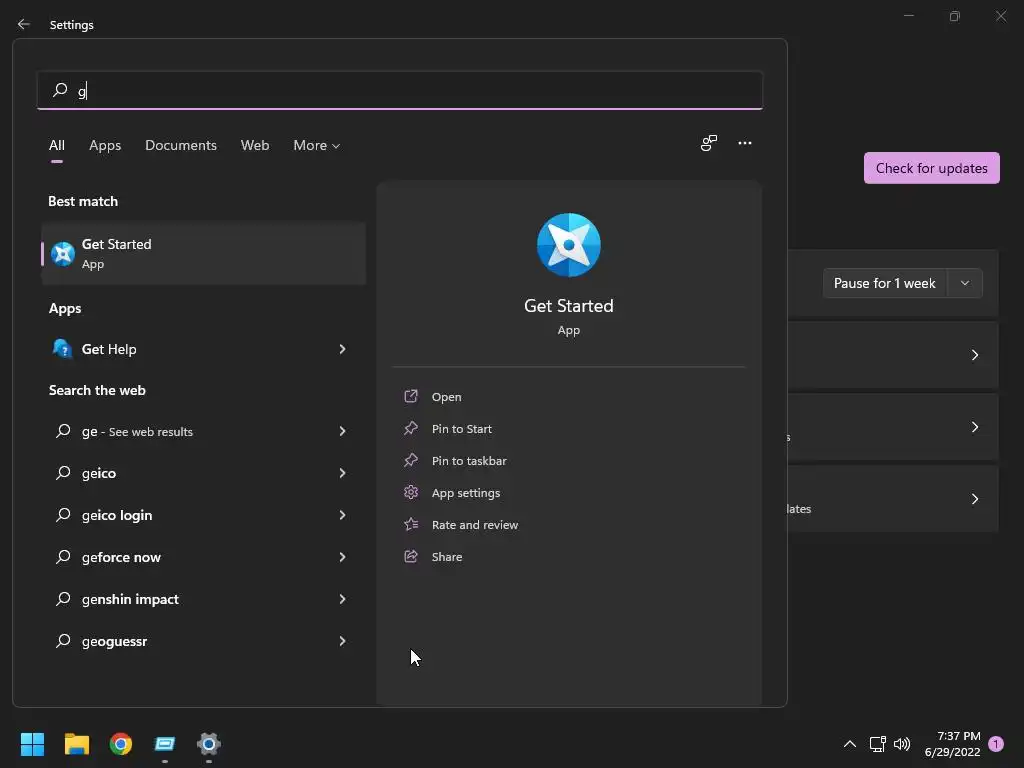
Task: Open the Get Help app result
Action: click(x=204, y=349)
